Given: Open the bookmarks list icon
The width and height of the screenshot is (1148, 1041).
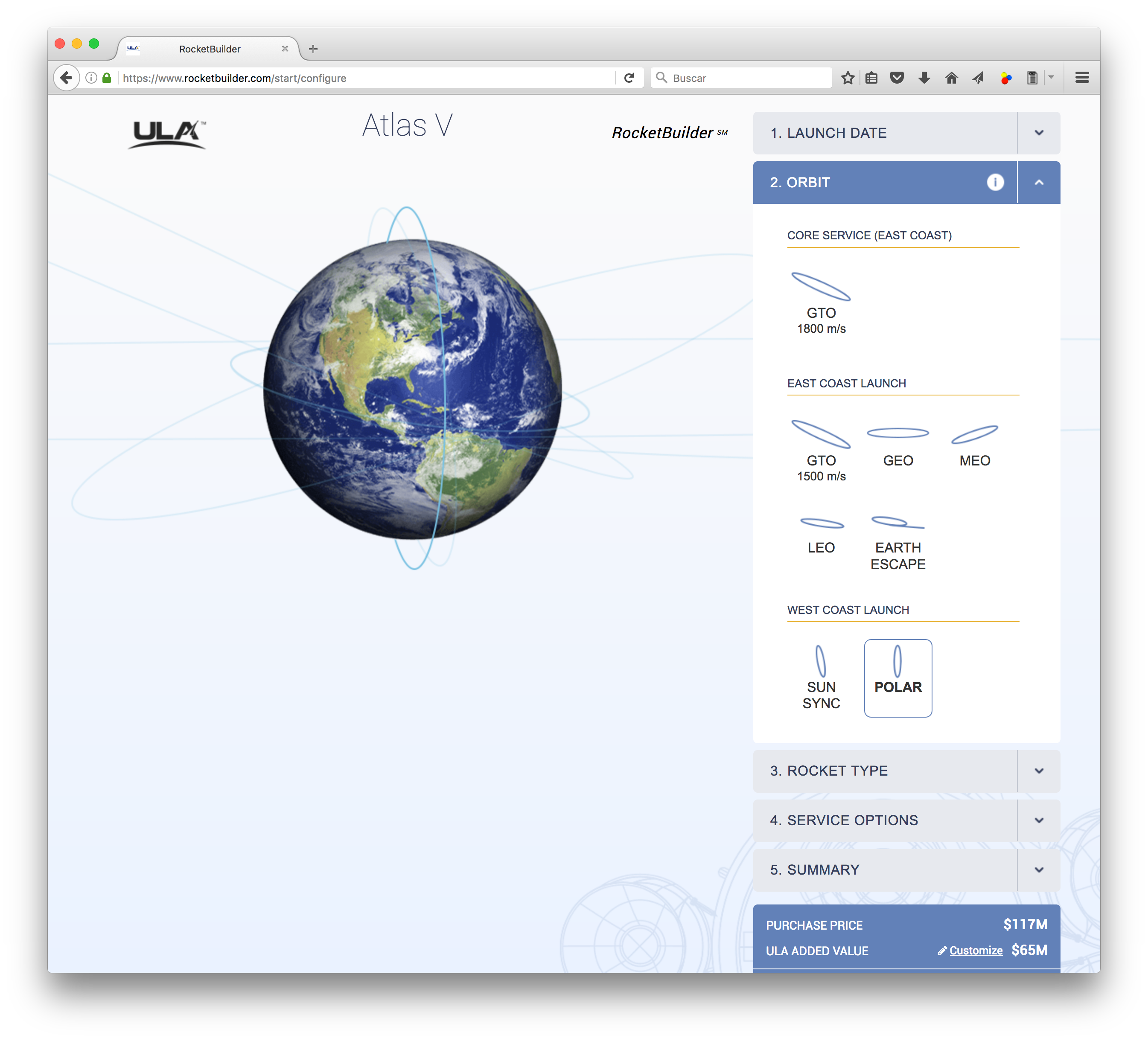Looking at the screenshot, I should [871, 78].
